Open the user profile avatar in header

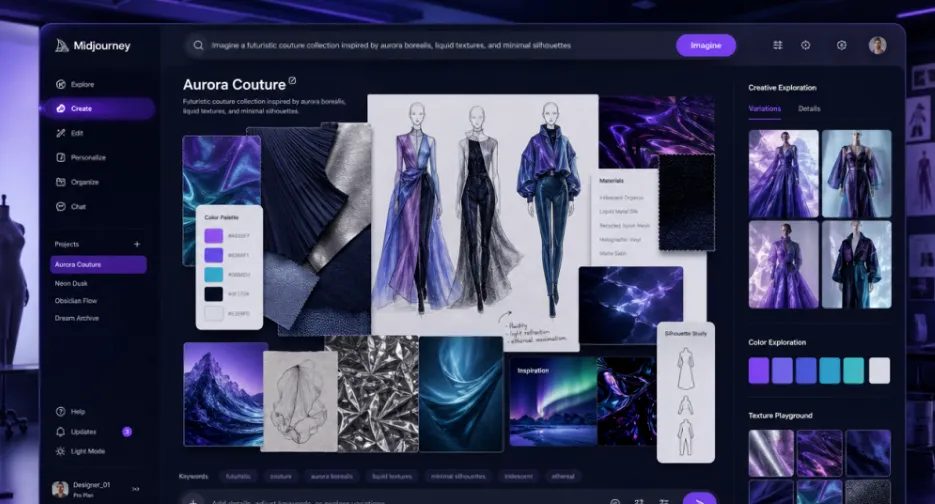coord(877,45)
